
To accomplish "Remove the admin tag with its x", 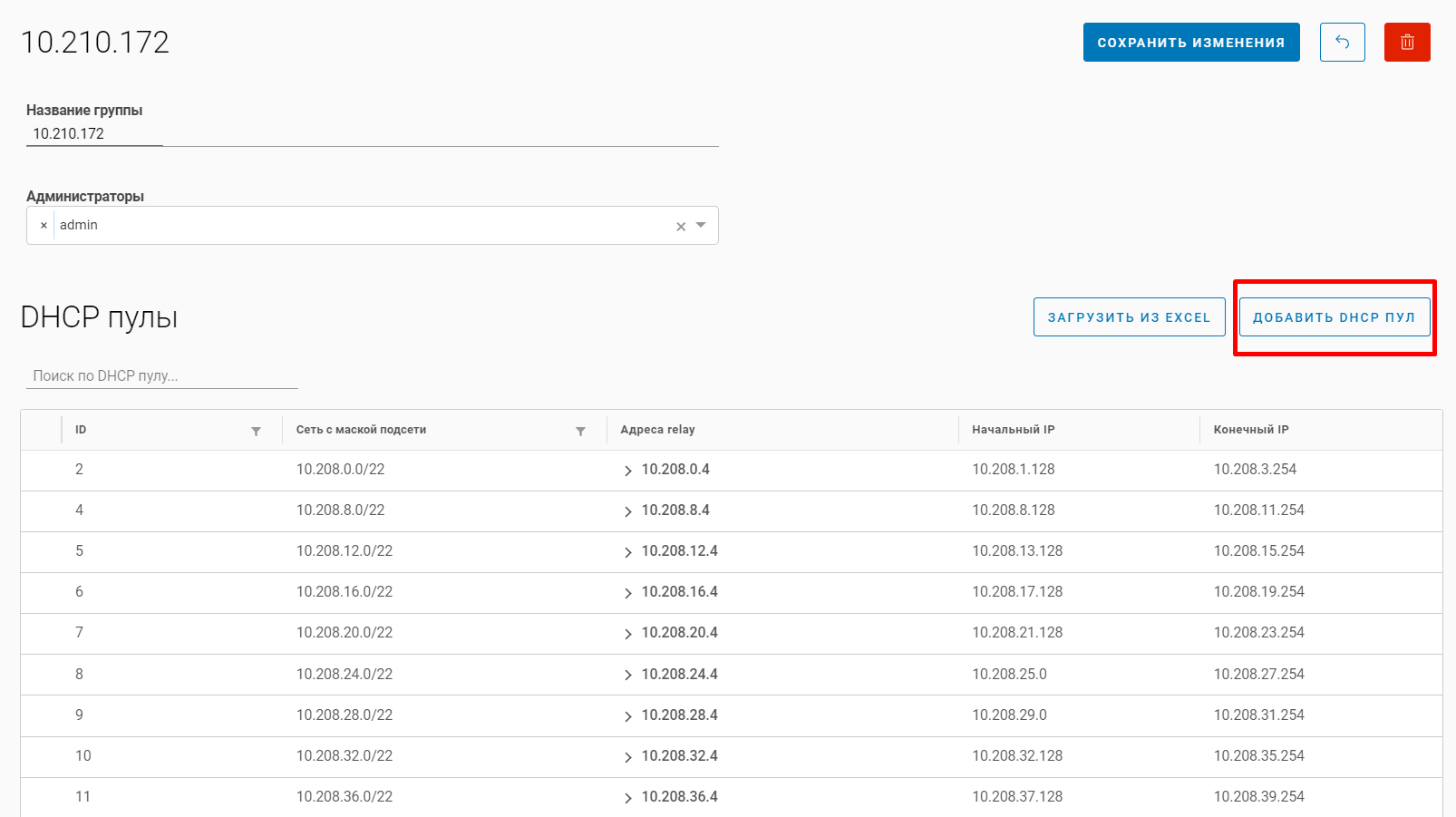I will [x=44, y=226].
